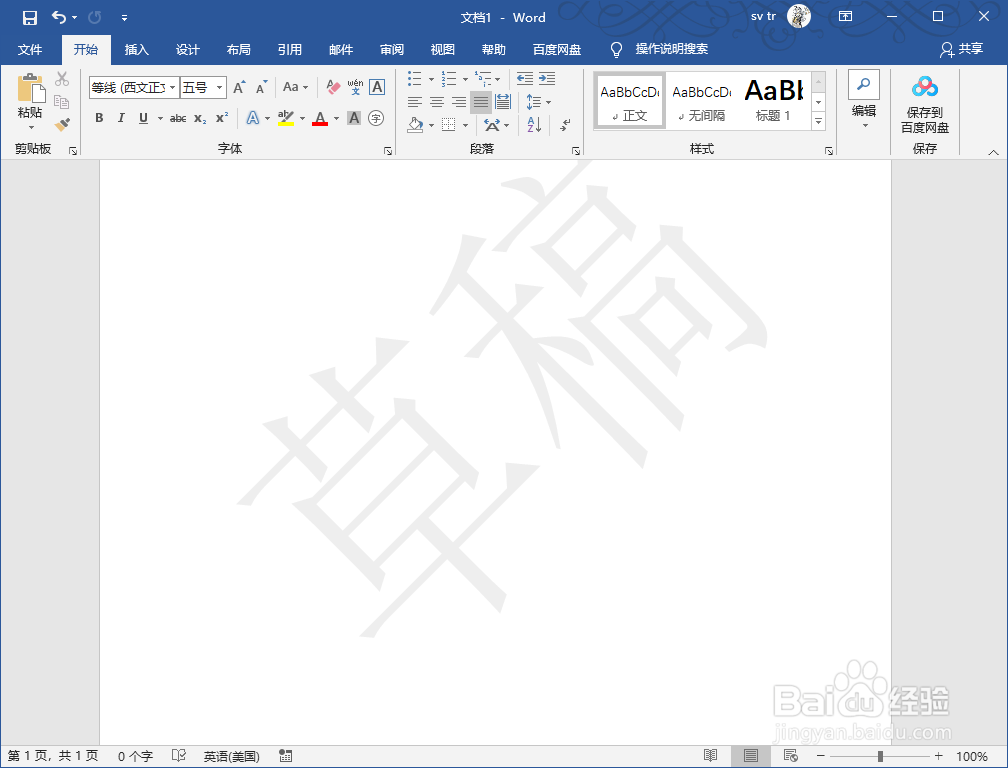Apply the 无间隔 style
Image resolution: width=1008 pixels, height=768 pixels.
701,102
